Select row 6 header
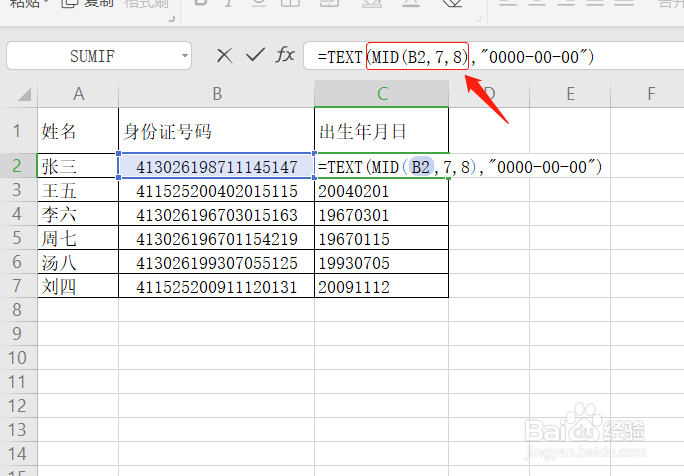The height and width of the screenshot is (476, 684). coord(17,262)
